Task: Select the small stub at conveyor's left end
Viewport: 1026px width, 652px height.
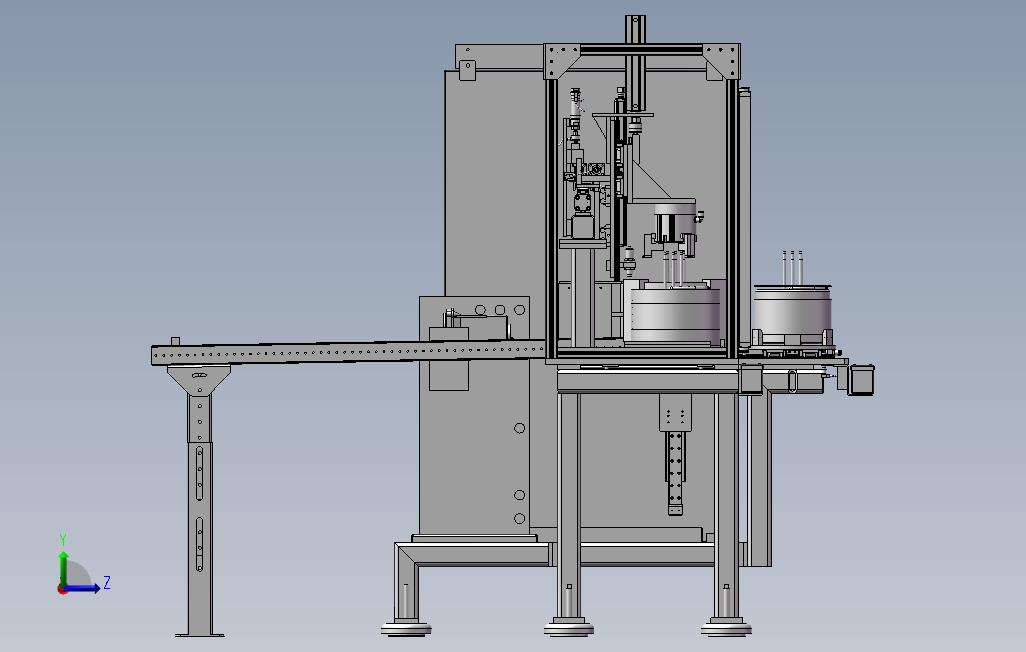Action: coord(175,341)
